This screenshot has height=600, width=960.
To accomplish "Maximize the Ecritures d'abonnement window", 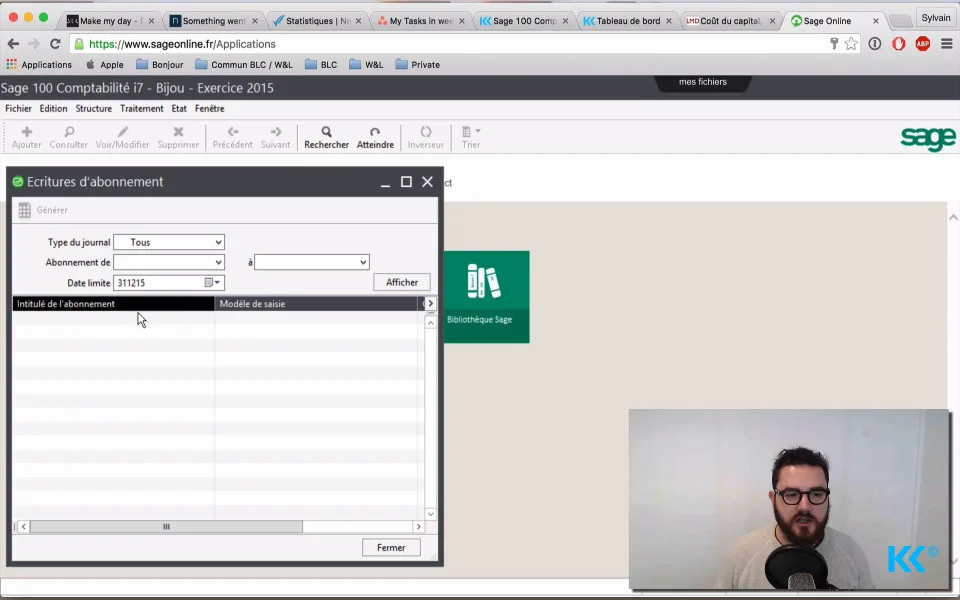I will pos(406,182).
